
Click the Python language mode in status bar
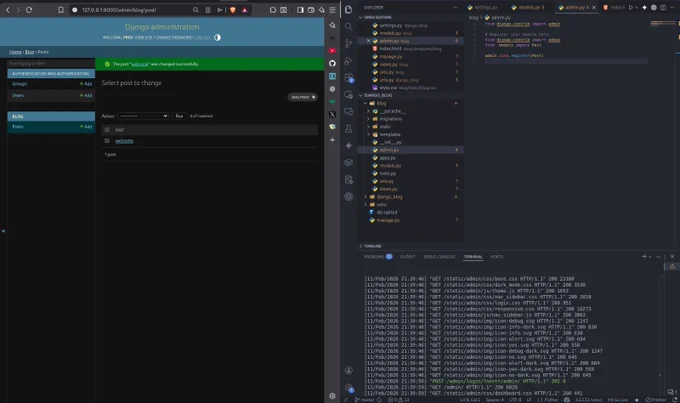[549, 400]
